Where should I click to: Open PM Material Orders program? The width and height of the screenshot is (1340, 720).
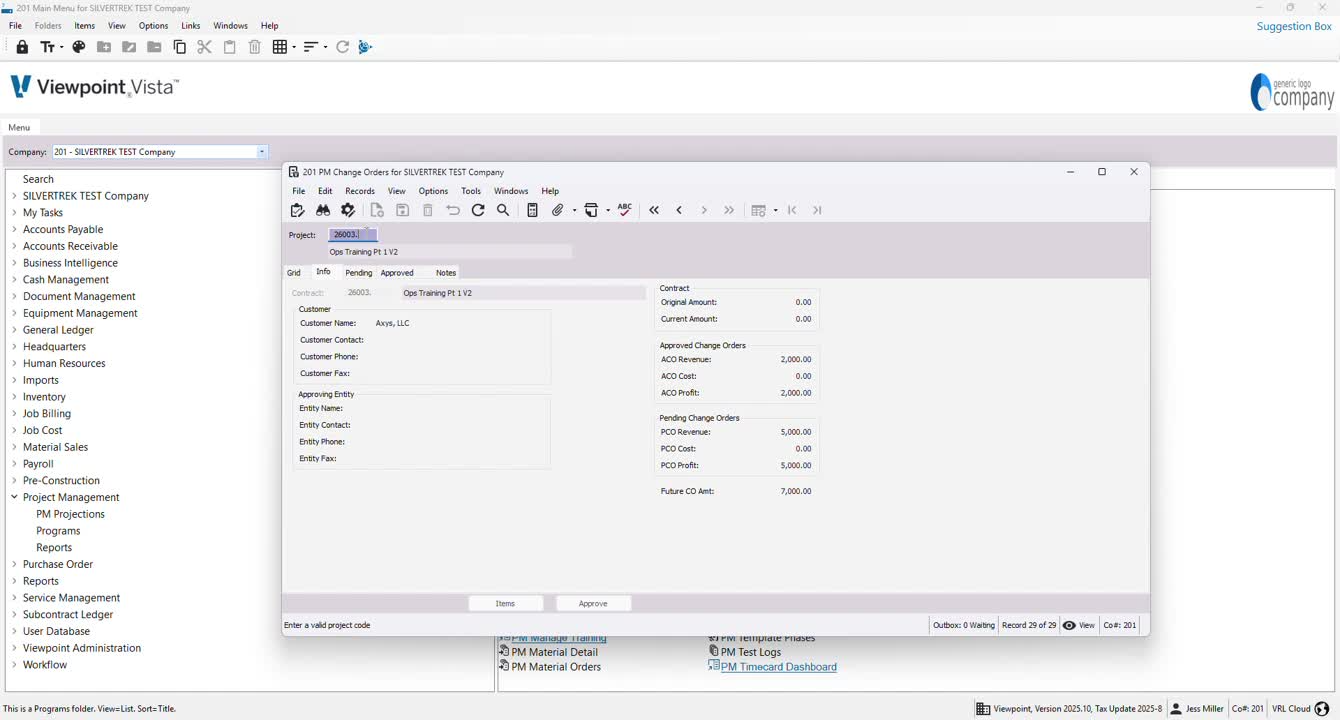tap(556, 667)
